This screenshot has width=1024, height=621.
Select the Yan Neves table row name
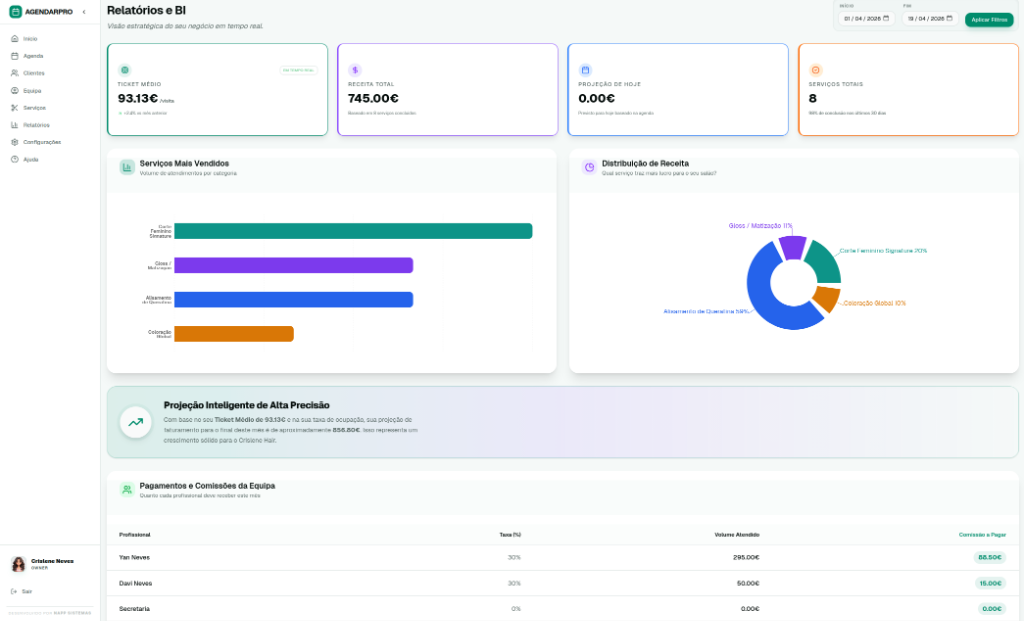(x=135, y=558)
